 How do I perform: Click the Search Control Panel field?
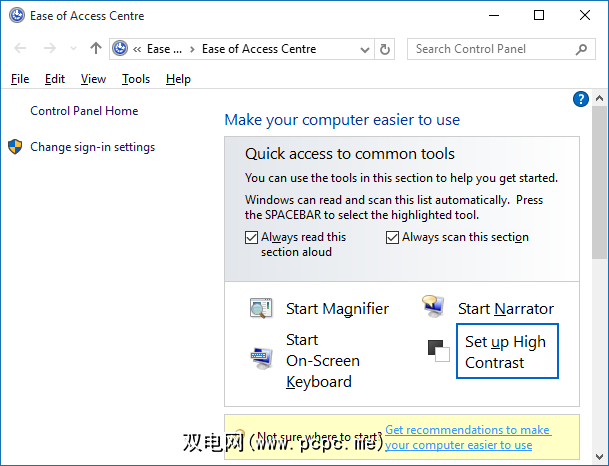click(501, 49)
